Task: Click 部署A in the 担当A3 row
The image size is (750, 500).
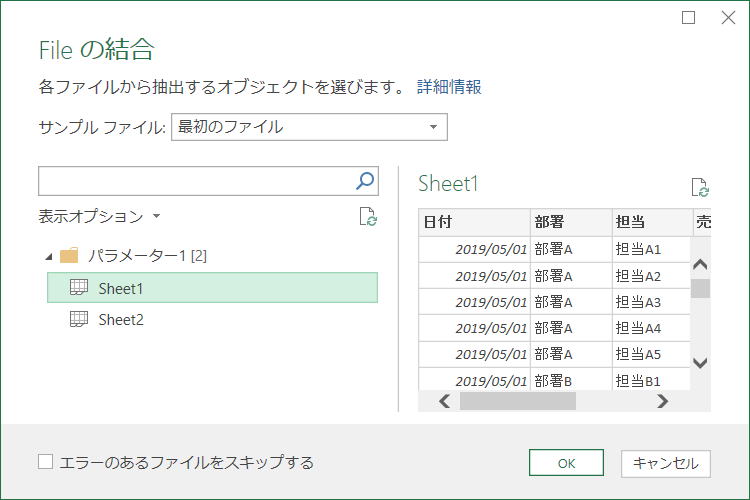Action: pos(571,302)
